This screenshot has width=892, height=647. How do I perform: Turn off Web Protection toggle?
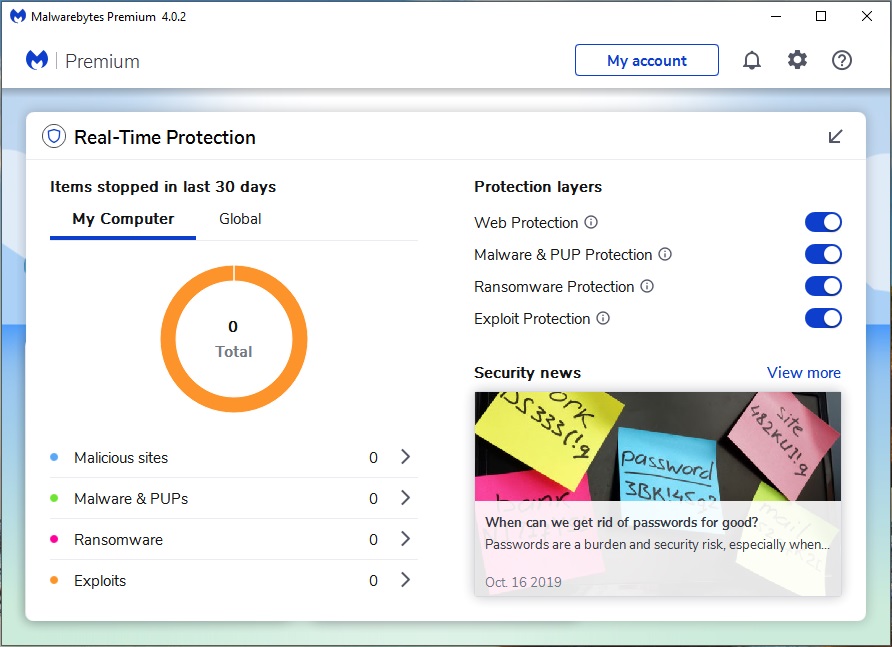tap(823, 222)
